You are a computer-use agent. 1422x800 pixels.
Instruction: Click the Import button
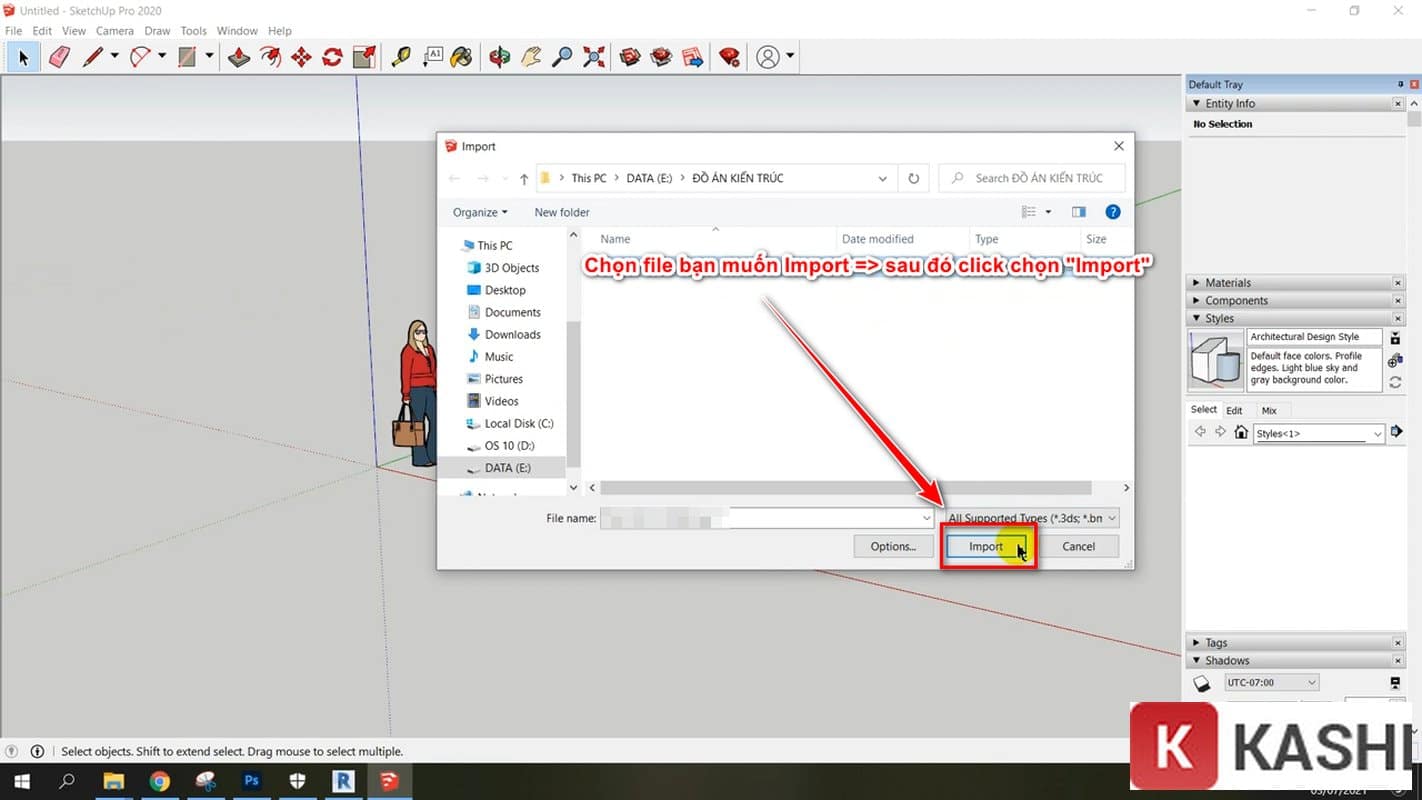986,547
